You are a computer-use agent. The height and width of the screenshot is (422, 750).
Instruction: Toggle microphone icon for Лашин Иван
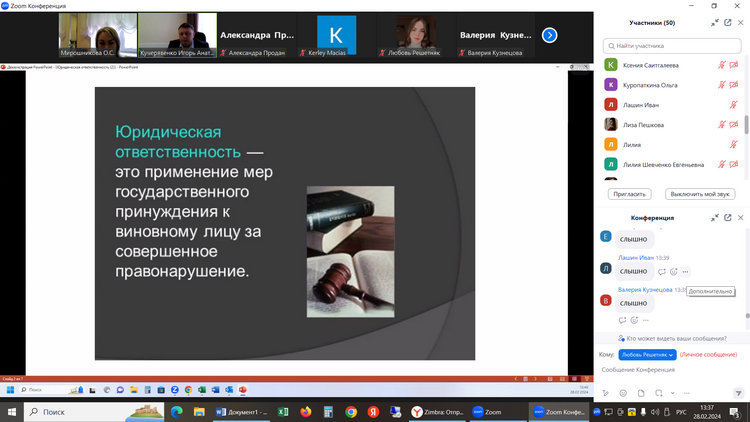pyautogui.click(x=721, y=105)
